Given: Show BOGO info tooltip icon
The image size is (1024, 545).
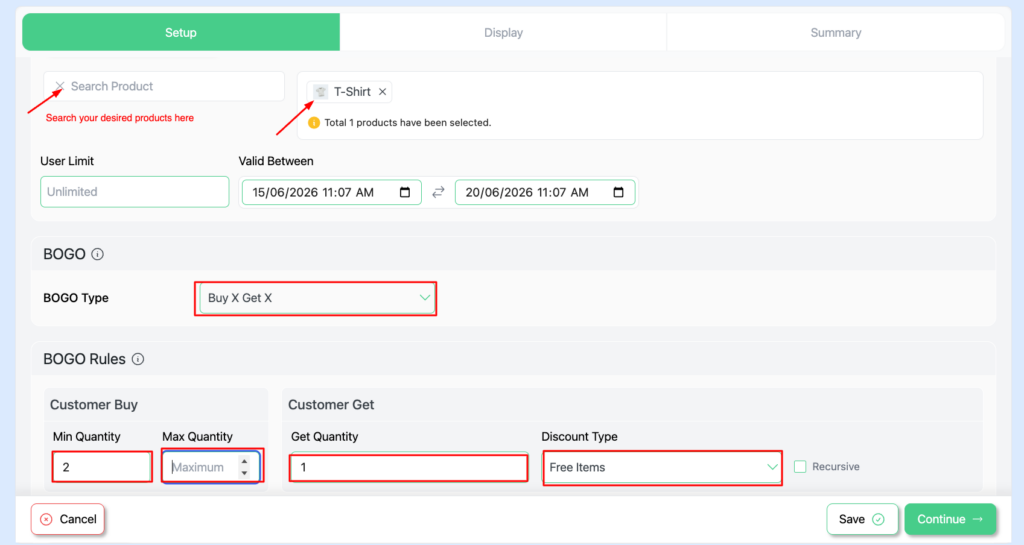Looking at the screenshot, I should point(97,255).
